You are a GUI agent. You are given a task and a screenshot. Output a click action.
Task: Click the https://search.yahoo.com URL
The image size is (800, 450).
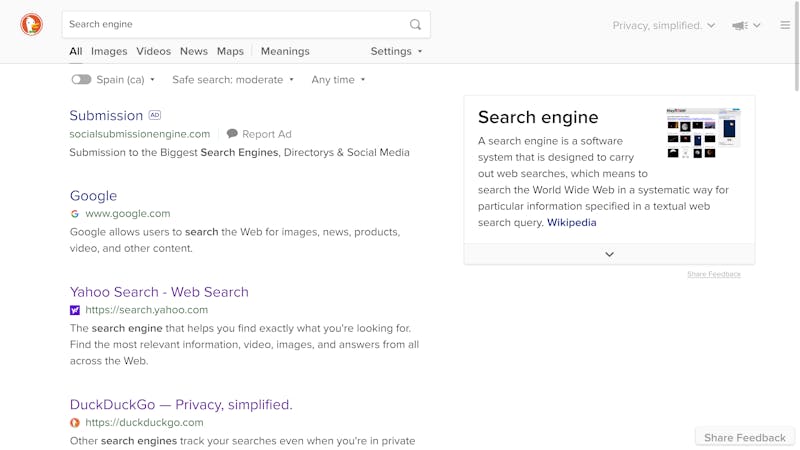(x=146, y=310)
